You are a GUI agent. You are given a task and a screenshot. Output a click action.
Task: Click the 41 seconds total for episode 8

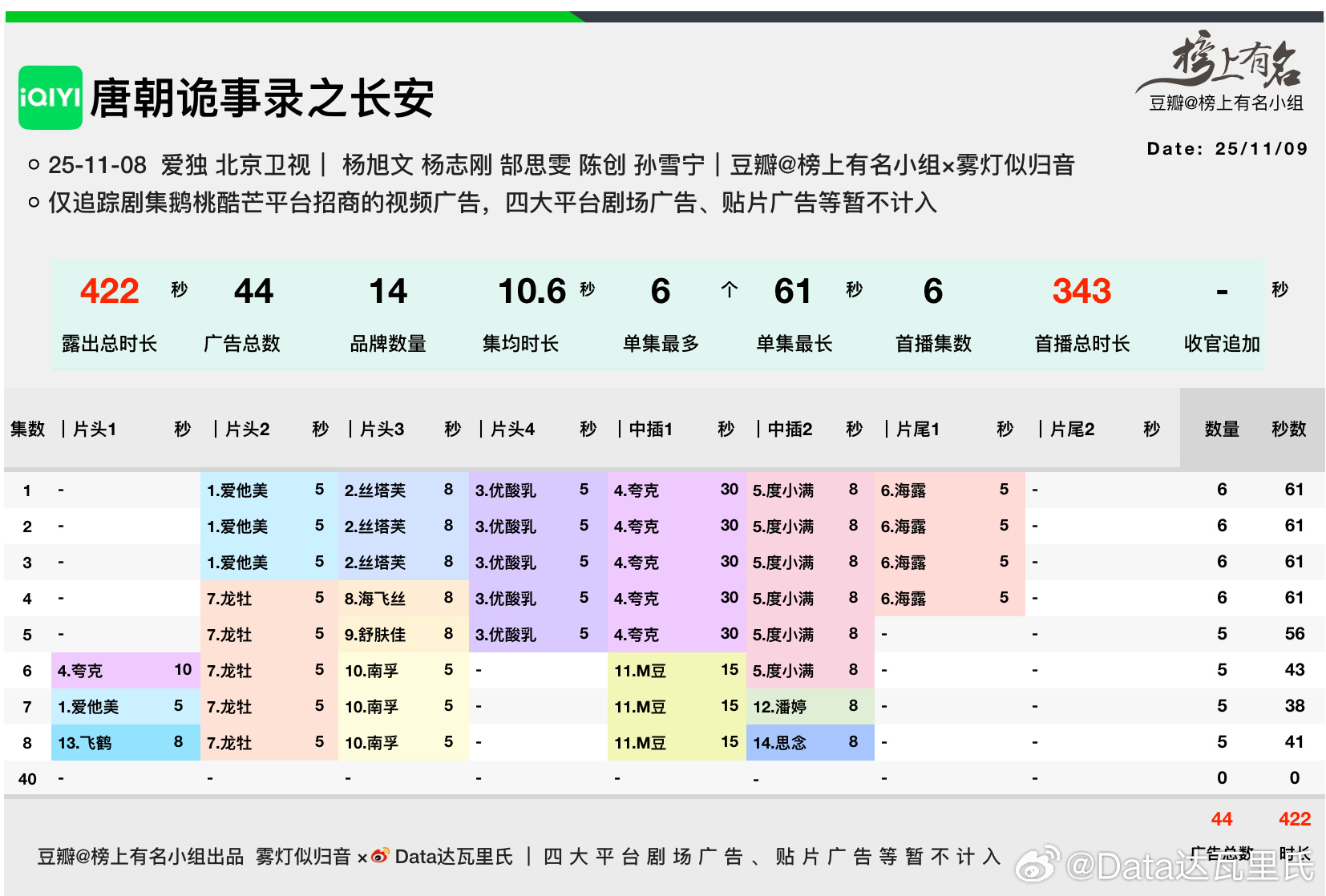coord(1295,742)
